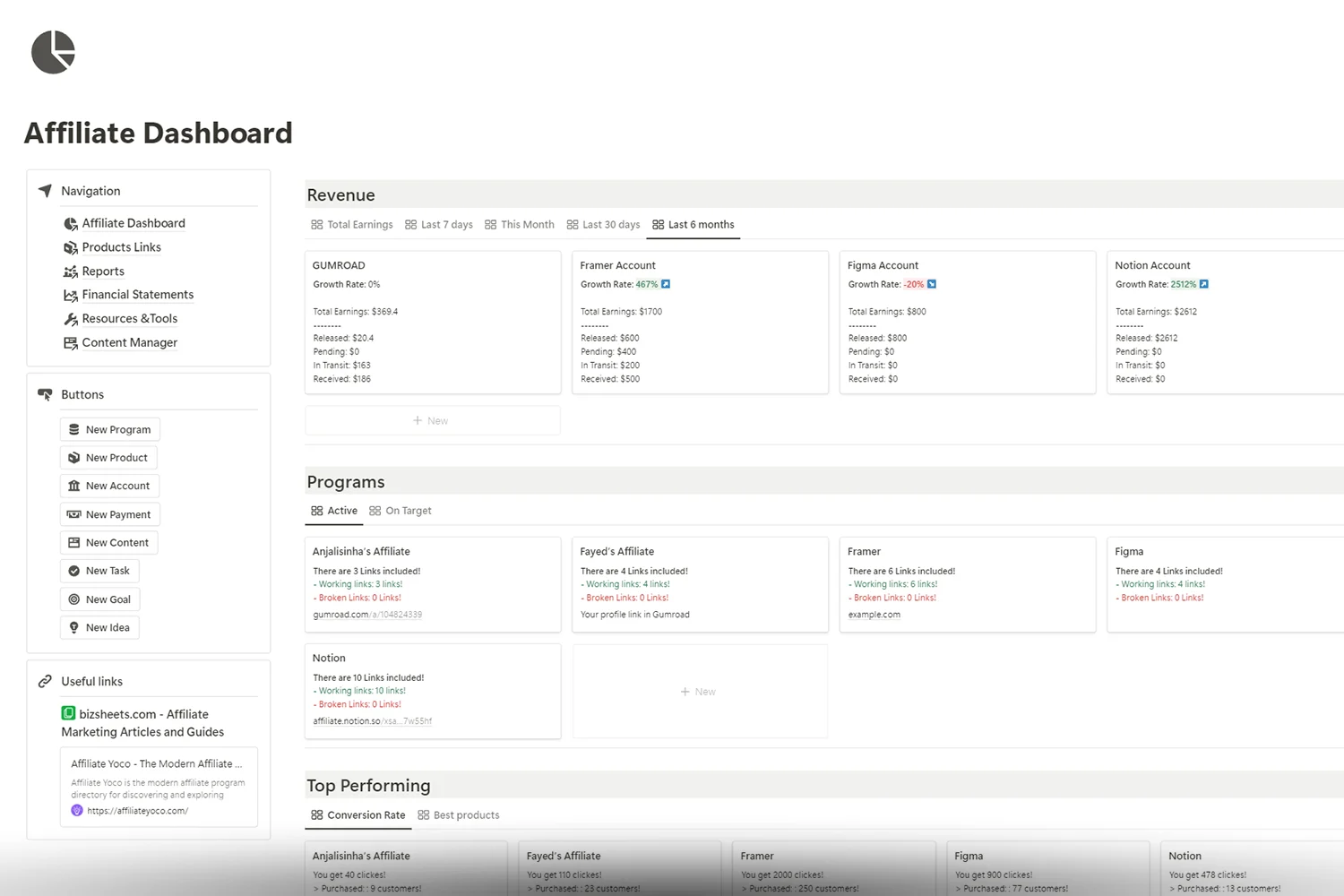
Task: Click the New Task button
Action: tap(99, 571)
